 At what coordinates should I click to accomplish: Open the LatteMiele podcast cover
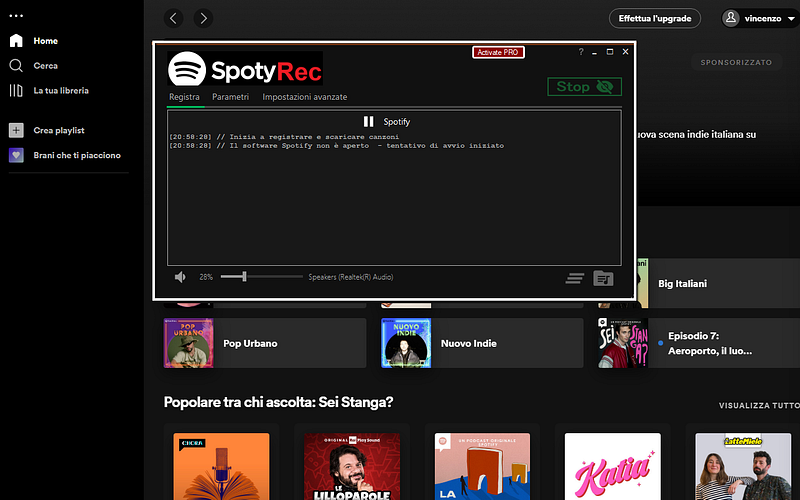[743, 466]
